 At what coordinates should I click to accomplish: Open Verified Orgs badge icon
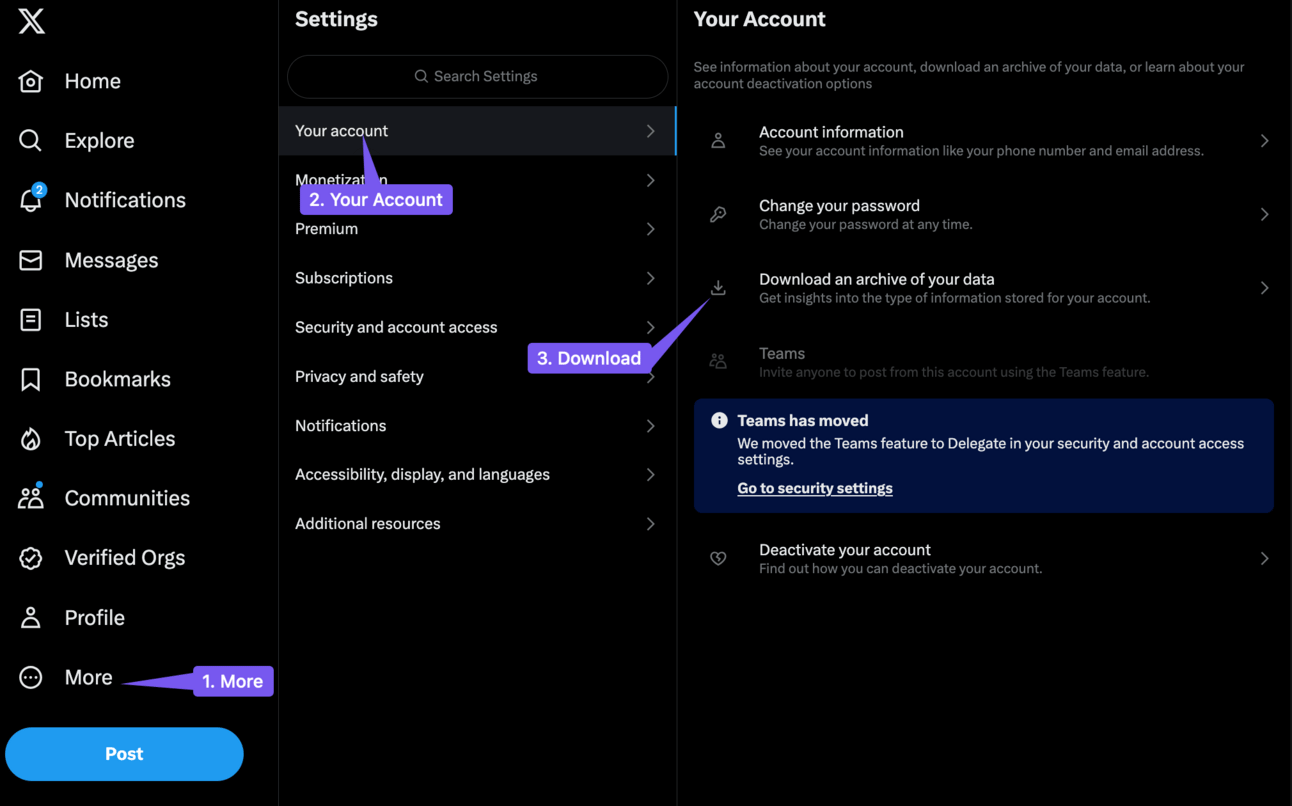pyautogui.click(x=31, y=558)
